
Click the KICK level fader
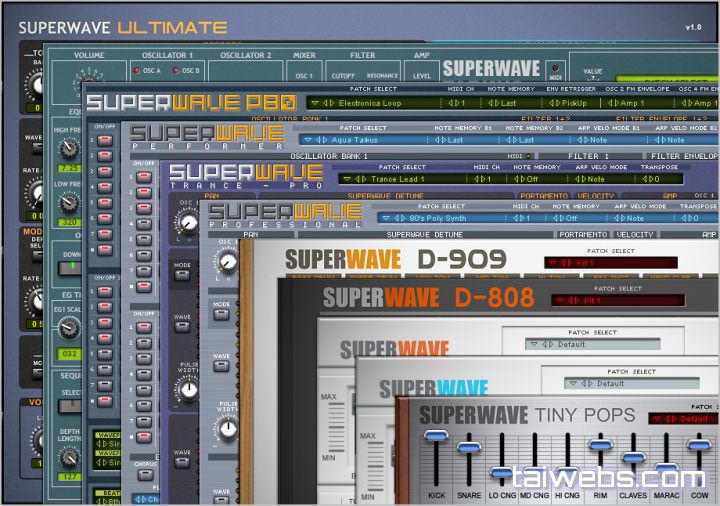tap(436, 436)
